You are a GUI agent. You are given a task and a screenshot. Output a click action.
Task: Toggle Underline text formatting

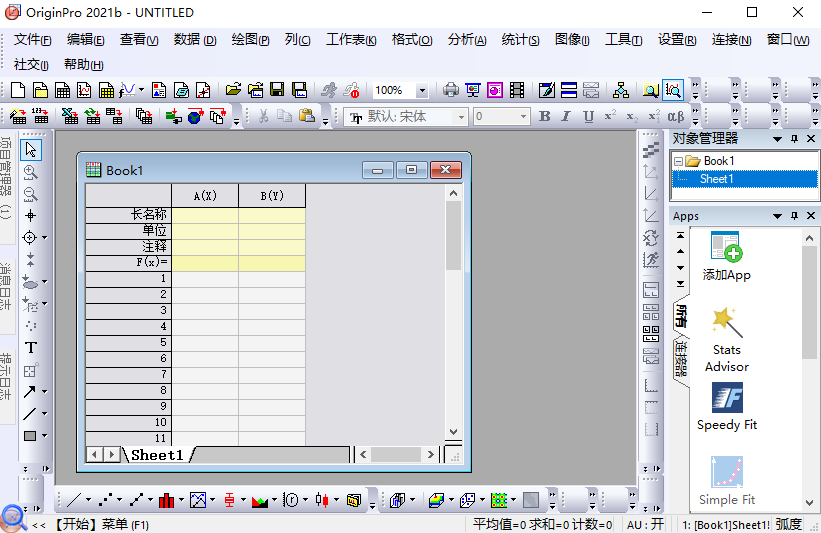click(588, 116)
